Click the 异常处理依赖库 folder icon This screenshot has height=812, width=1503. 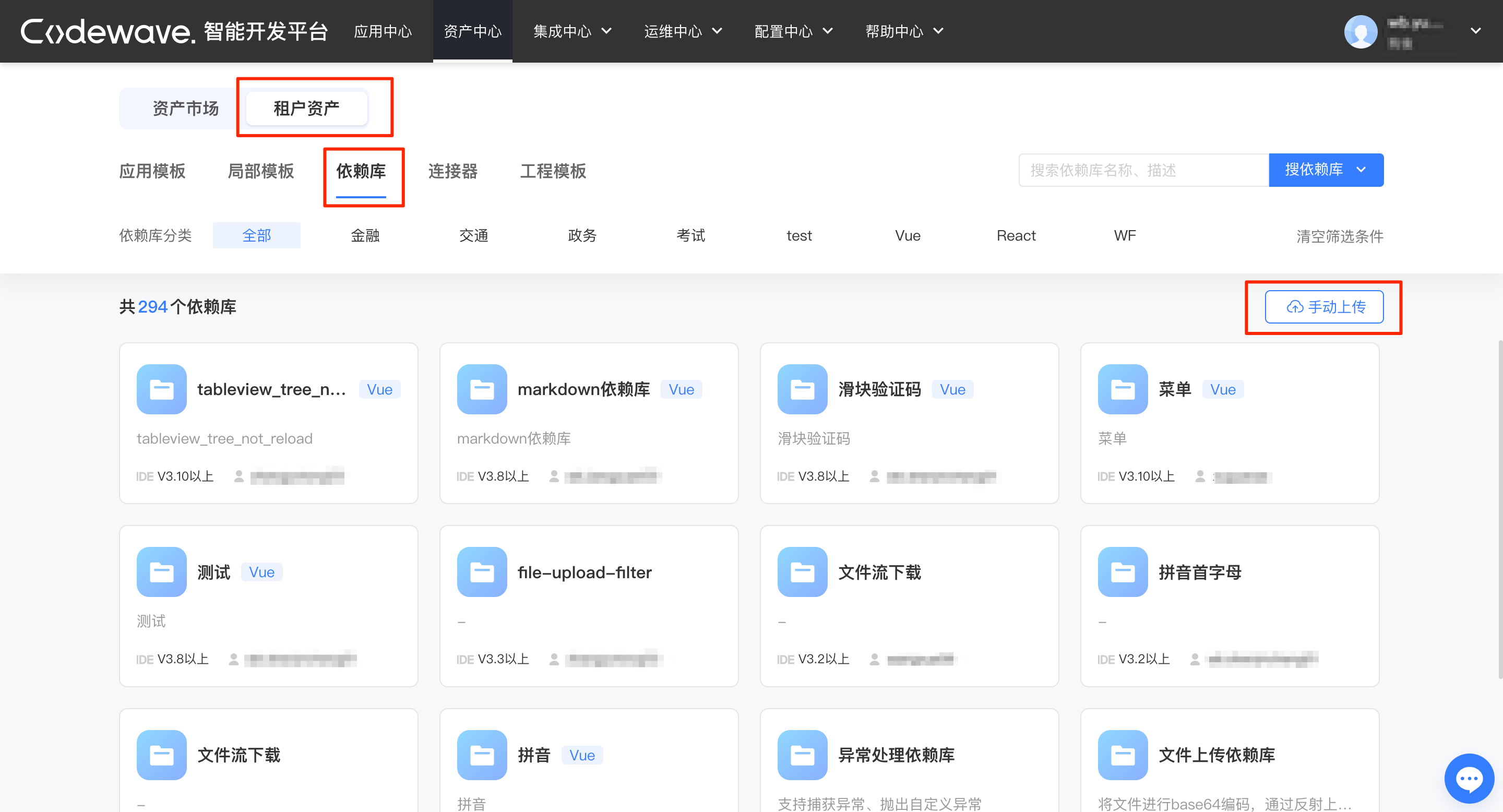[x=802, y=755]
